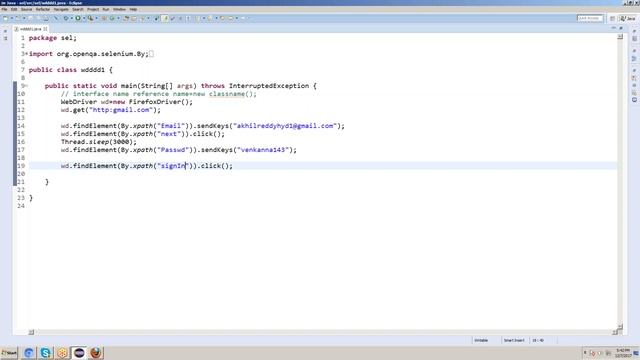Screen dimensions: 640x360
Task: Open the Back history dropdown arrow
Action: [x=237, y=18]
